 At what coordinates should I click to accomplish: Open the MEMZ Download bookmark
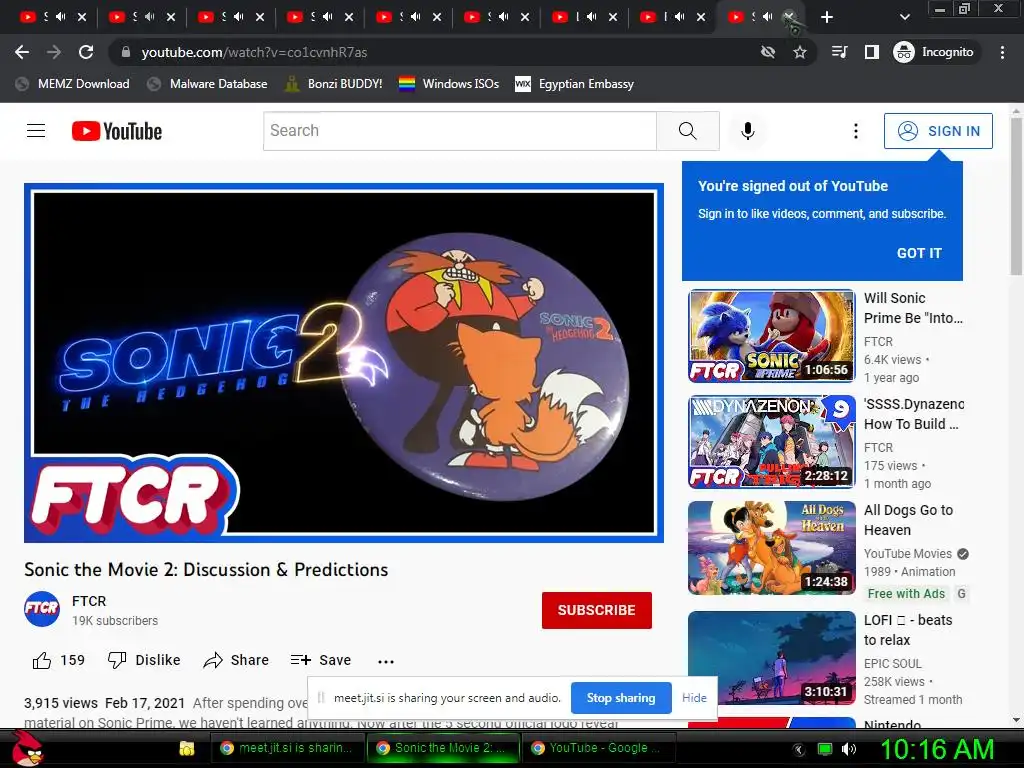72,84
